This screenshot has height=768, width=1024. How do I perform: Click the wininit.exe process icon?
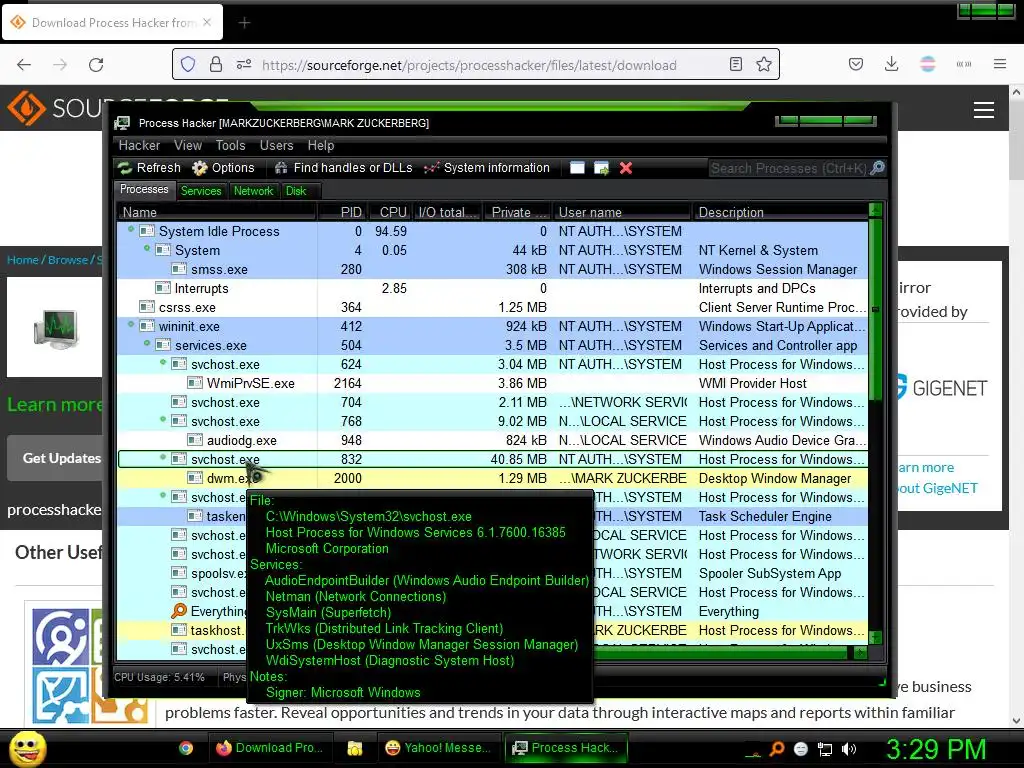[147, 326]
